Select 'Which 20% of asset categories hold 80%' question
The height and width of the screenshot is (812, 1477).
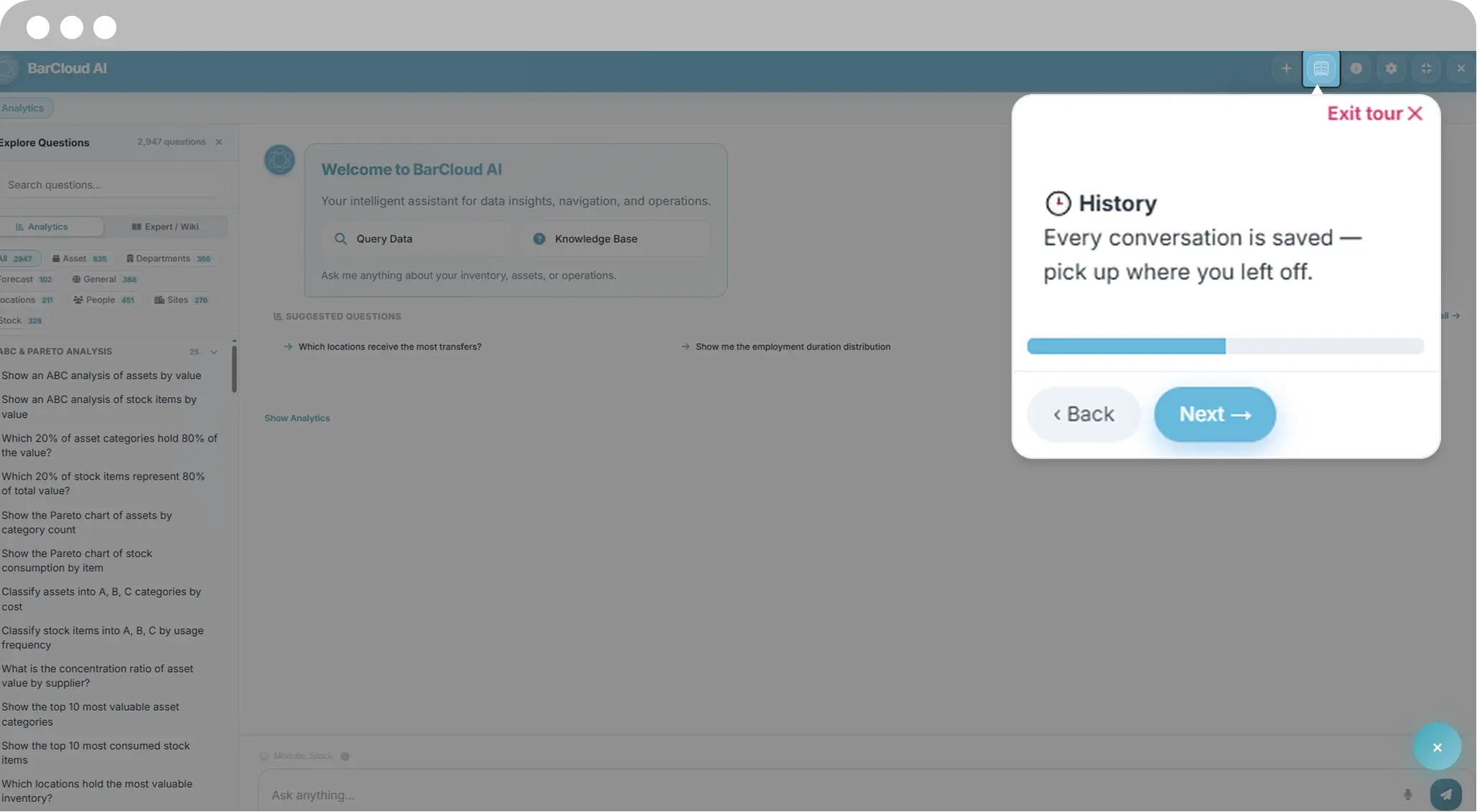tap(109, 446)
